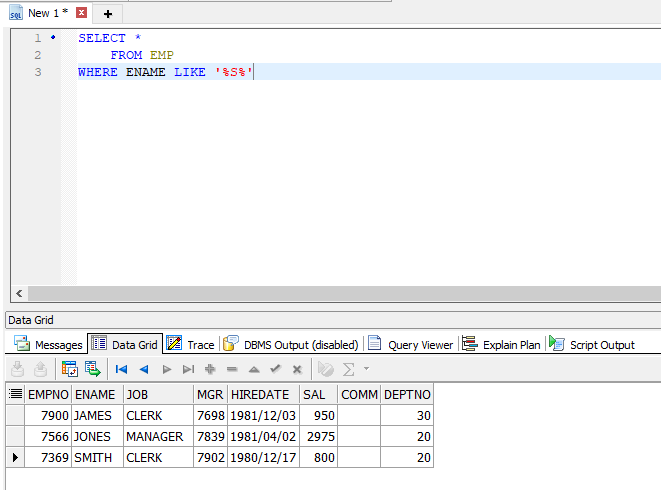This screenshot has width=661, height=490.
Task: Place cursor on SELECT * line
Action: pyautogui.click(x=110, y=38)
